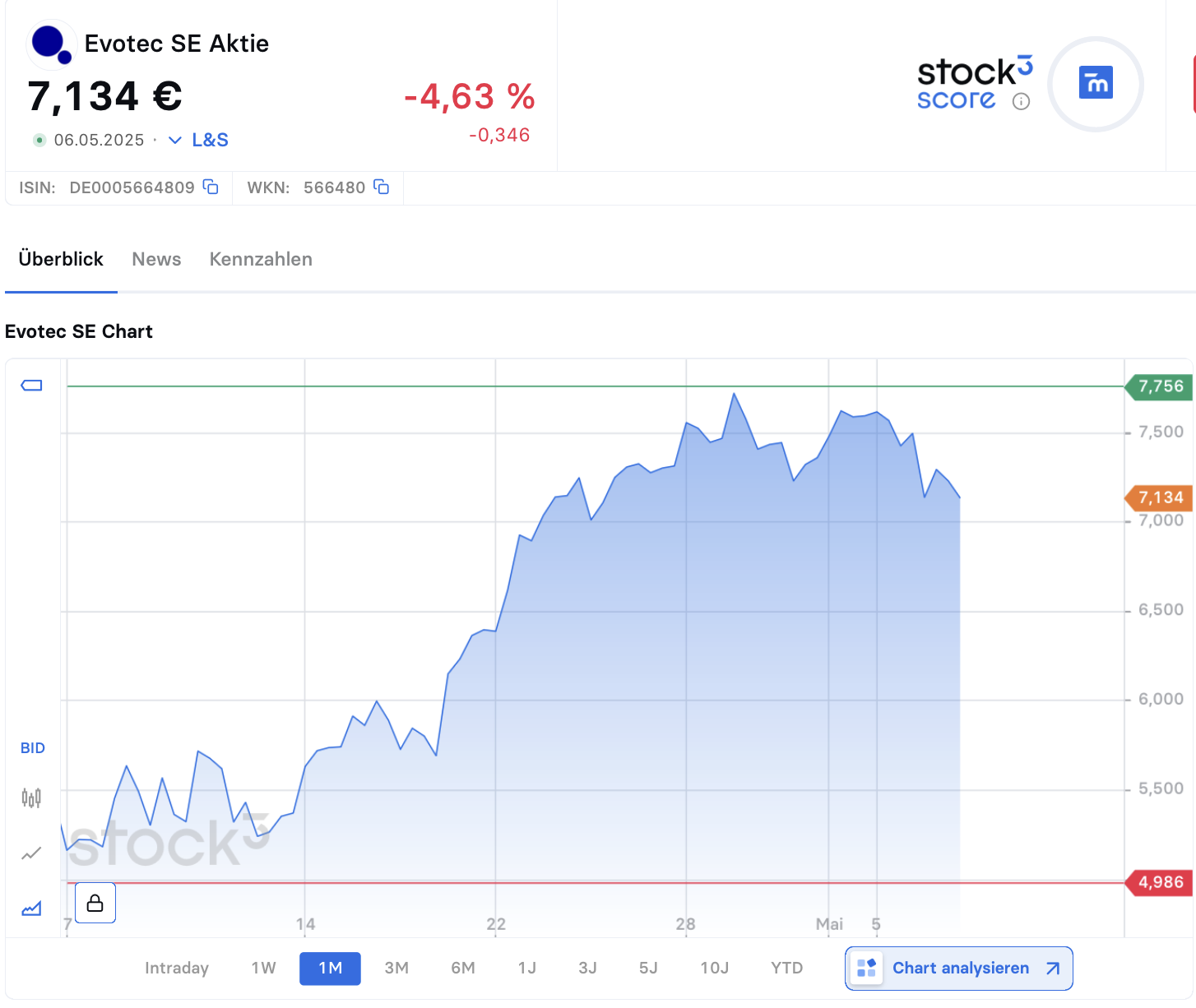This screenshot has height=1008, width=1196.
Task: Click the 7,500 axis label
Action: [1161, 432]
